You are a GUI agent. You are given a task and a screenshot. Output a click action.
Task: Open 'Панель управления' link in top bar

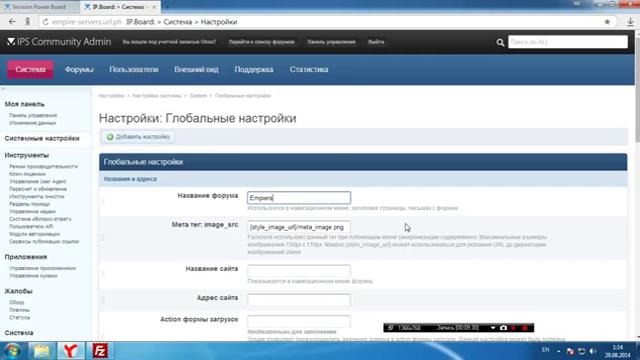331,42
